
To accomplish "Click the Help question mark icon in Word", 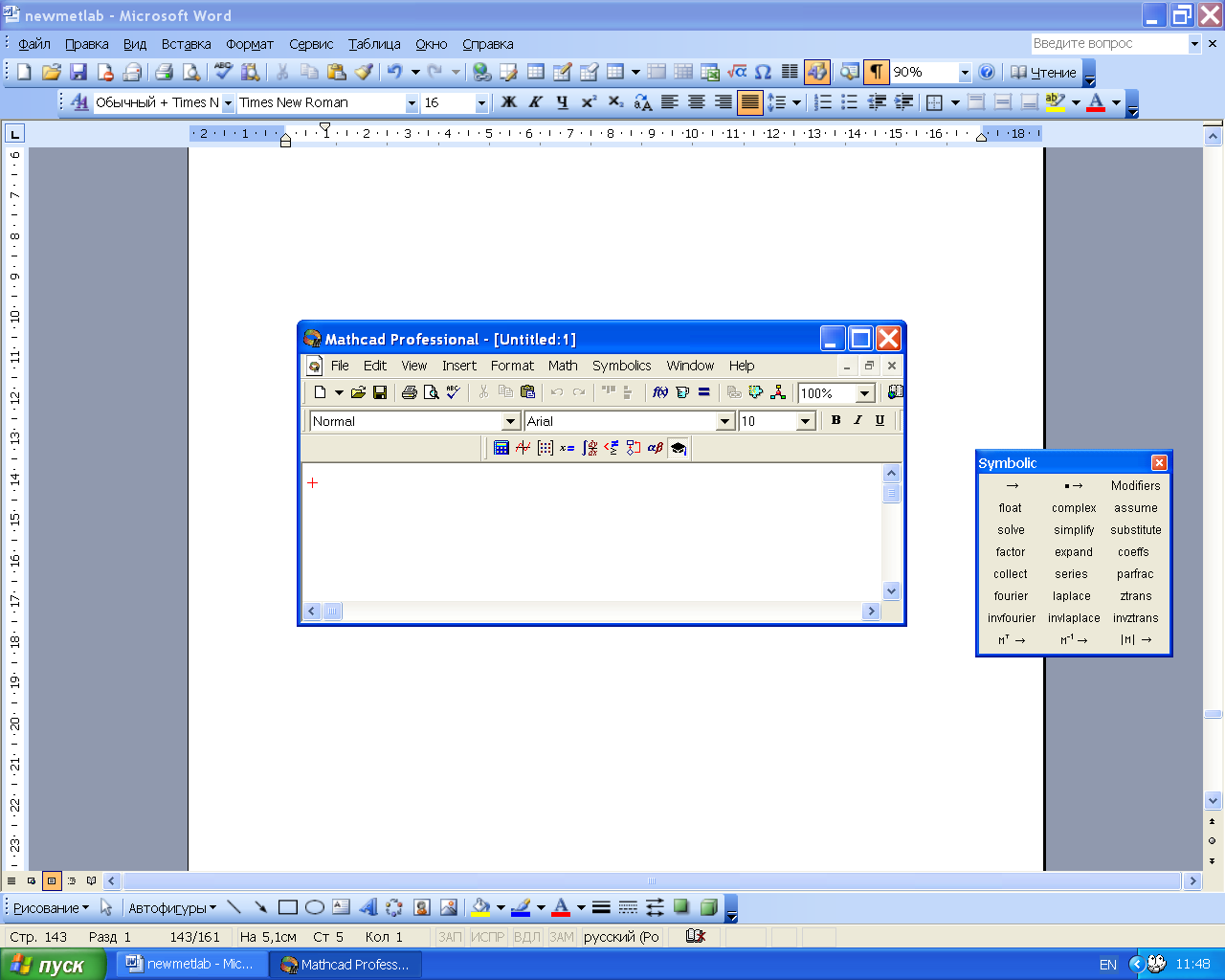I will (987, 72).
